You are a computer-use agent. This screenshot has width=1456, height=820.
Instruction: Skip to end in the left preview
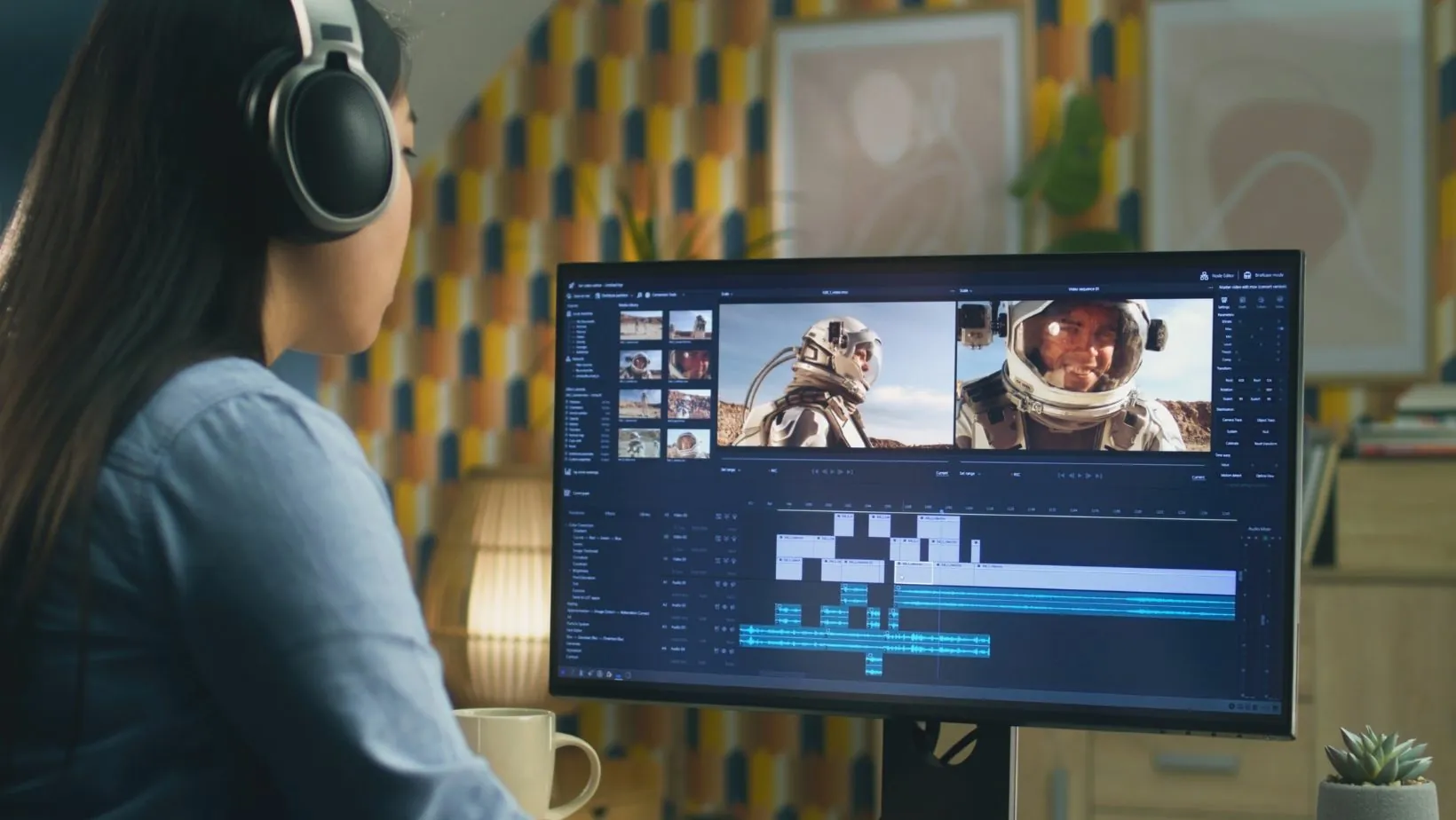(x=851, y=472)
